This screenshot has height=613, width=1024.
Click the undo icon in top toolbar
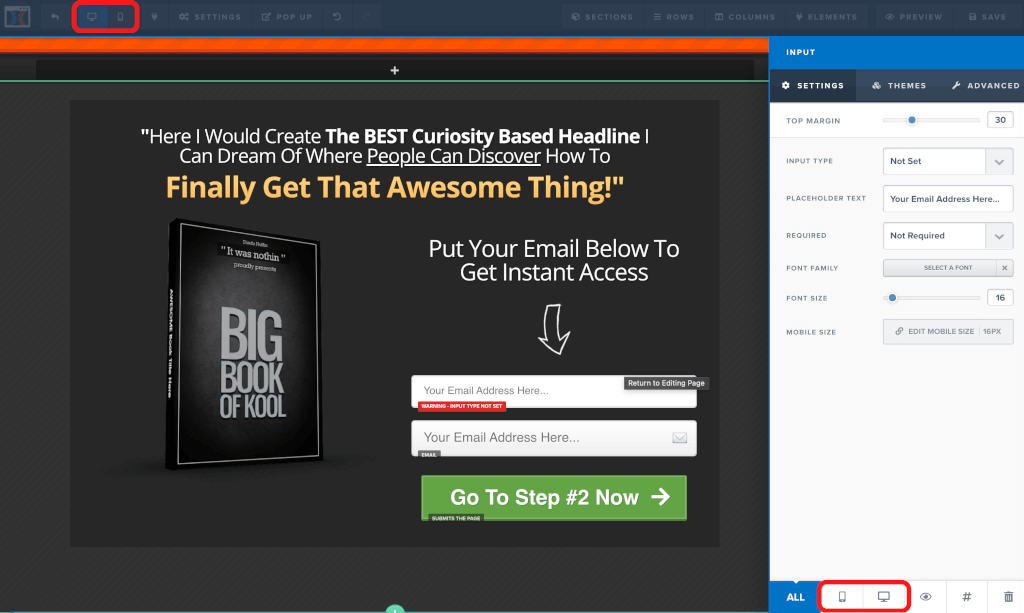[337, 17]
